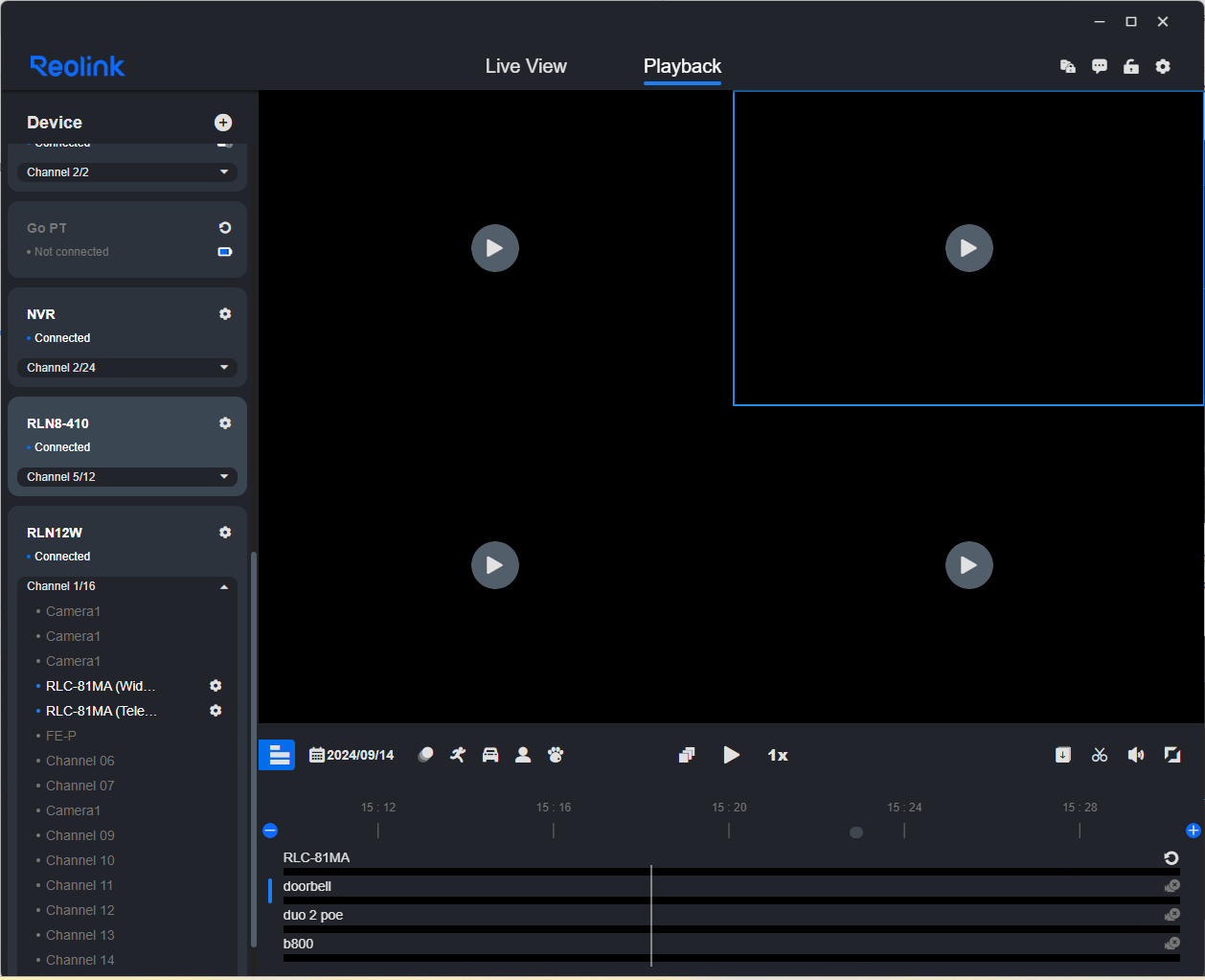The width and height of the screenshot is (1205, 980).
Task: Toggle fullscreen playback view
Action: tap(1172, 755)
